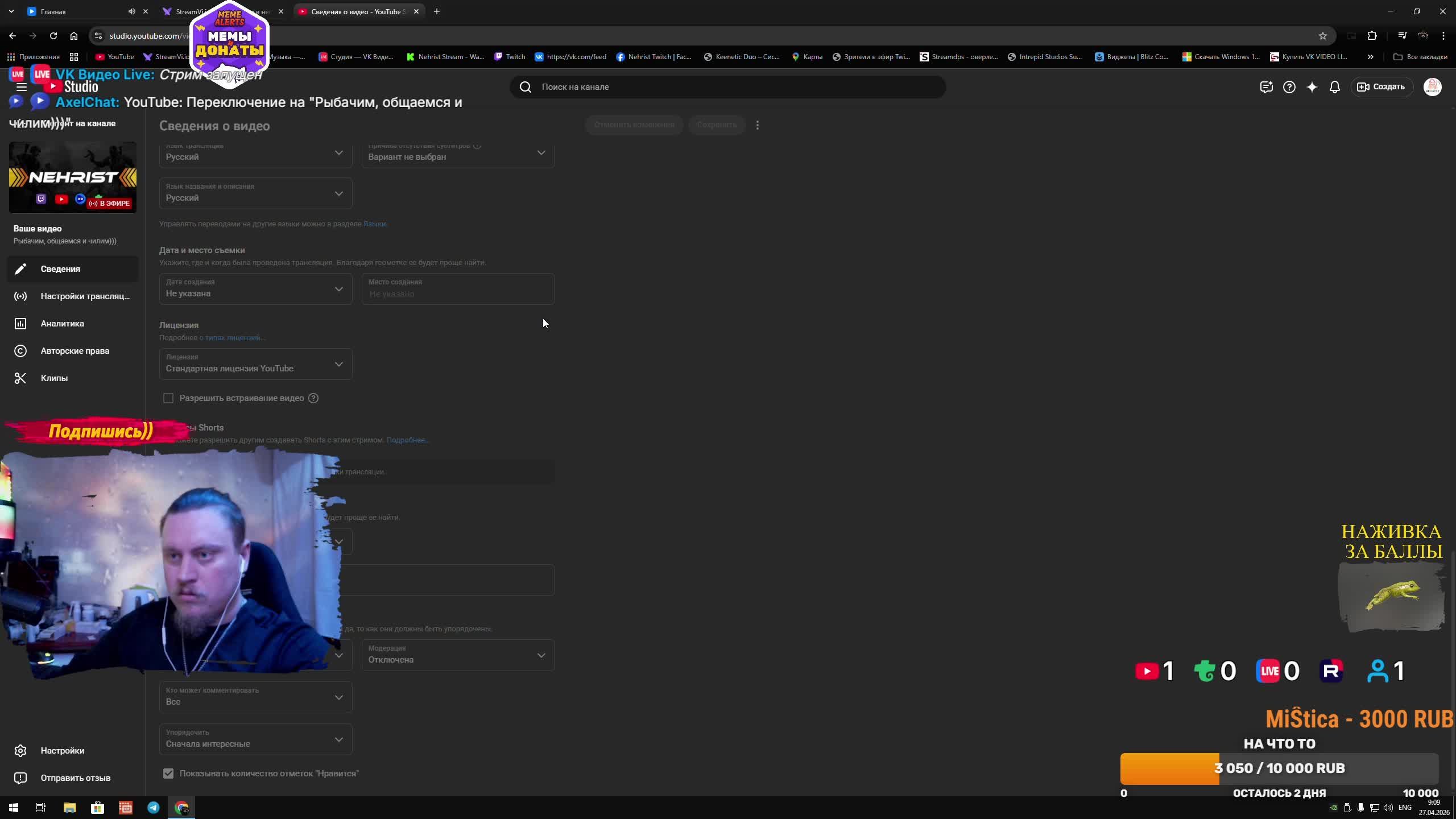Open the Клипы menu item
Image resolution: width=1456 pixels, height=819 pixels.
click(73, 378)
